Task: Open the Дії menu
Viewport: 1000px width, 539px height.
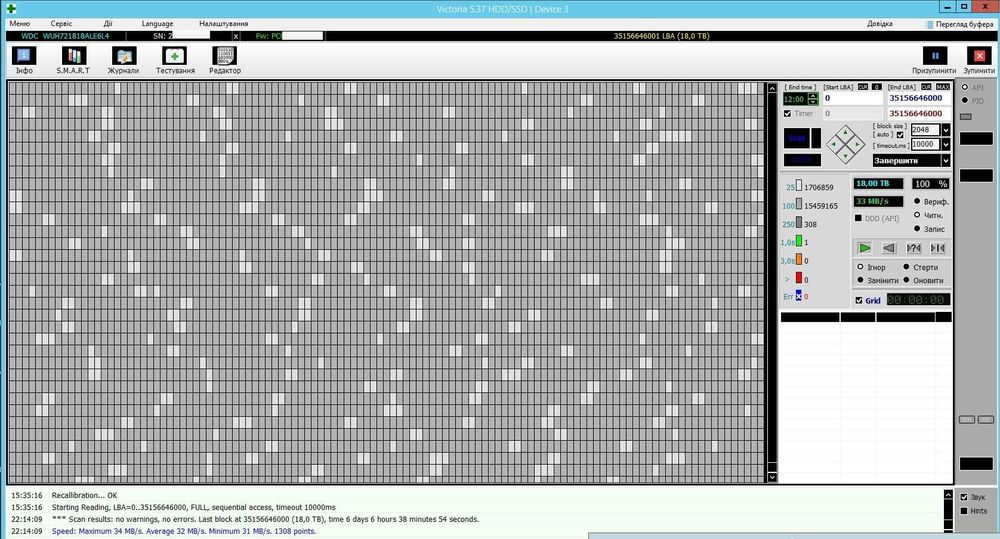Action: [108, 24]
